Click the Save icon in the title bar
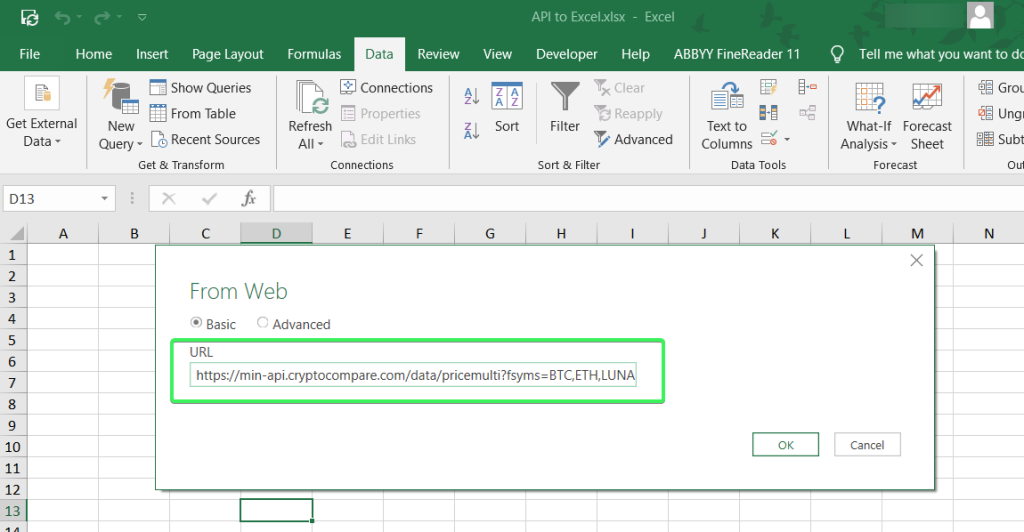This screenshot has height=532, width=1024. coord(29,18)
